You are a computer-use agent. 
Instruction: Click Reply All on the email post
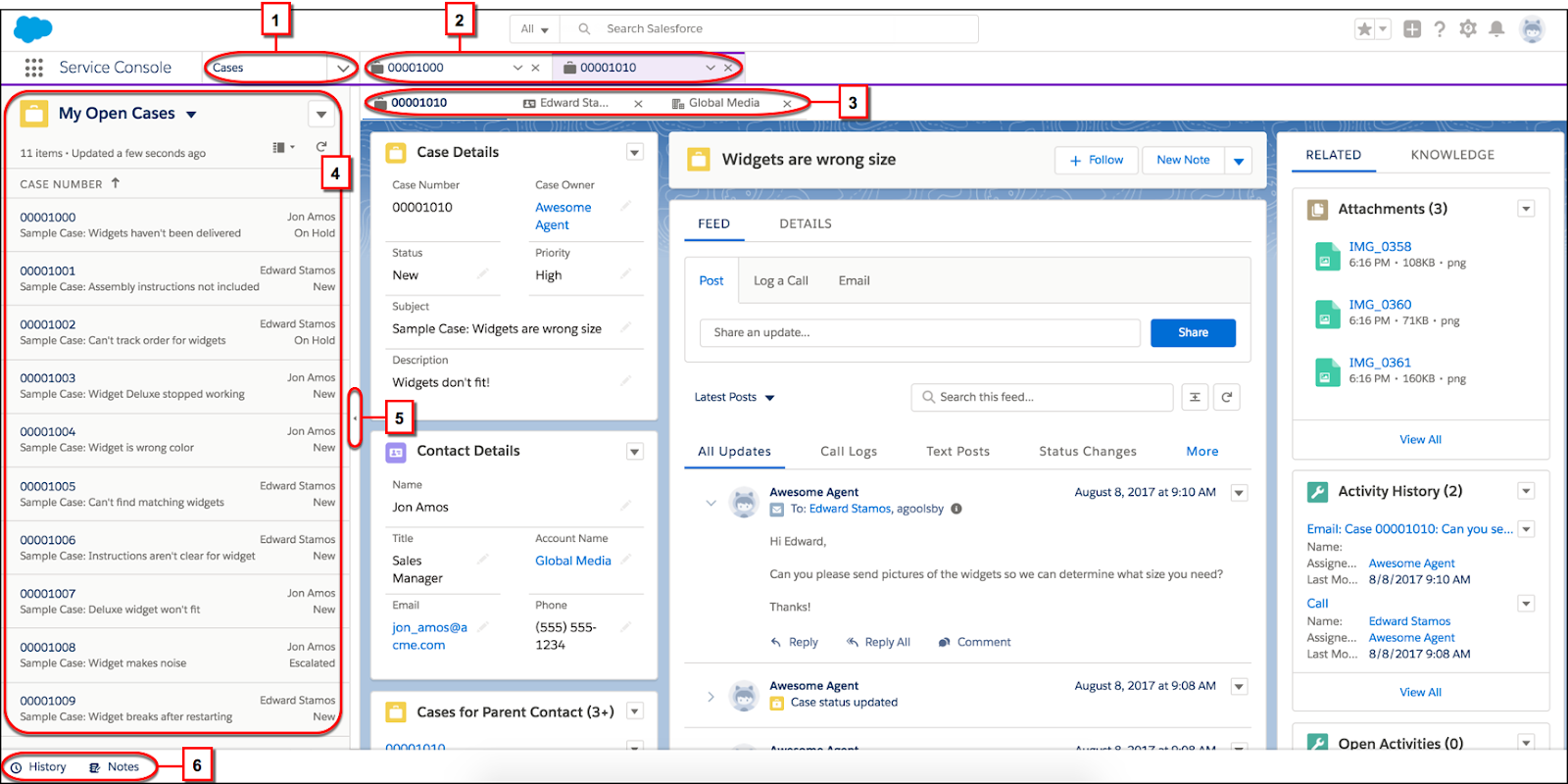[x=879, y=642]
